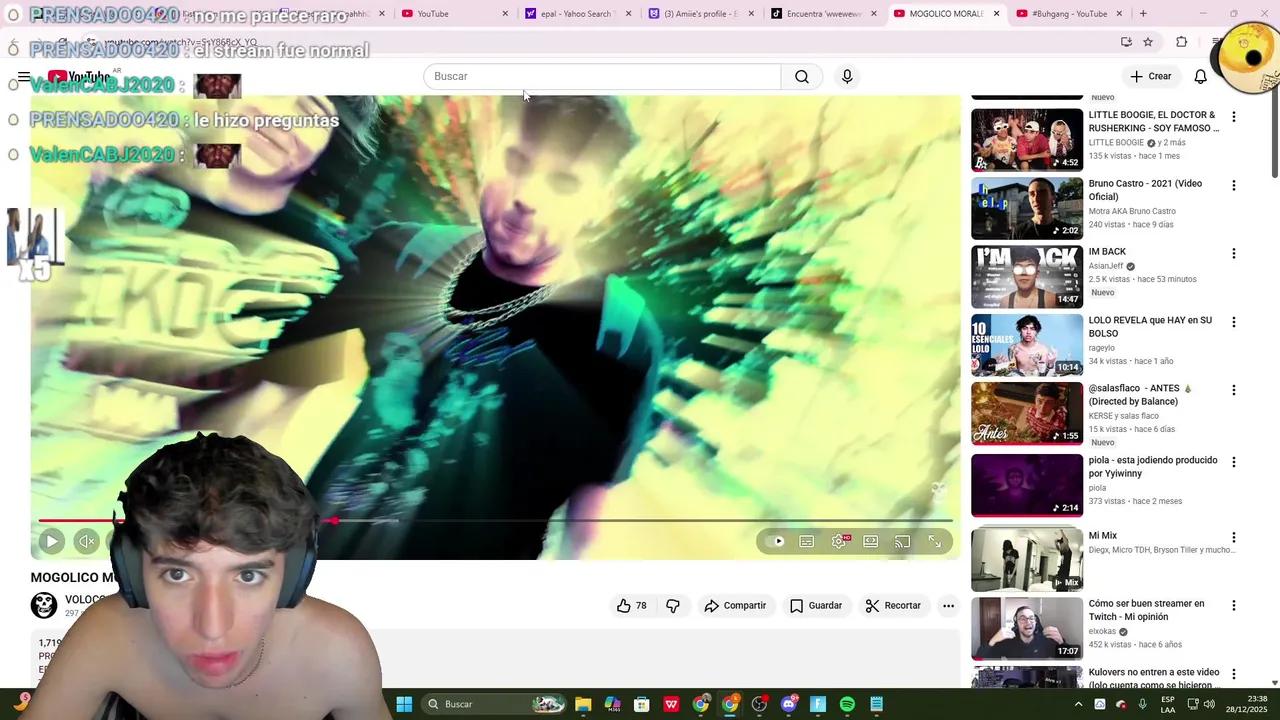Open Cómo ser buen streamer en Twitch
The image size is (1280, 720).
pos(1146,610)
